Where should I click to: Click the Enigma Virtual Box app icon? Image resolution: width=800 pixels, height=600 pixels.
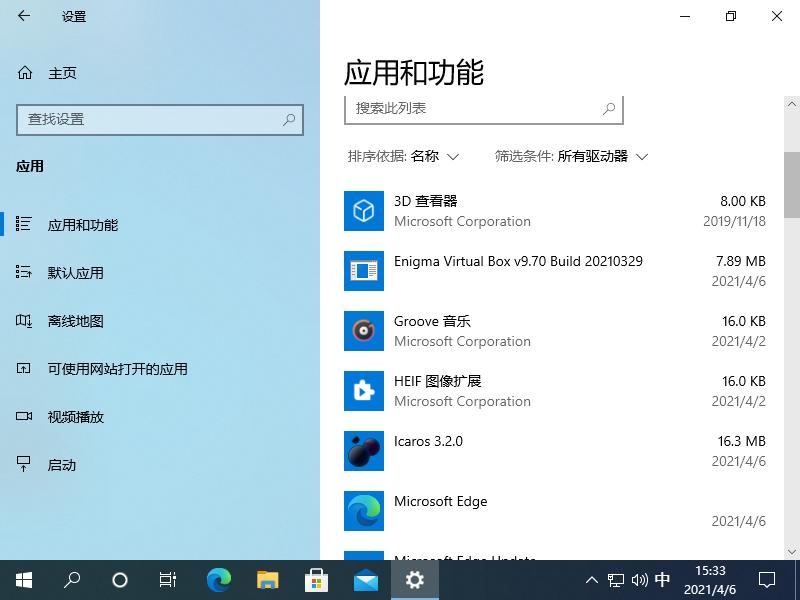click(364, 271)
